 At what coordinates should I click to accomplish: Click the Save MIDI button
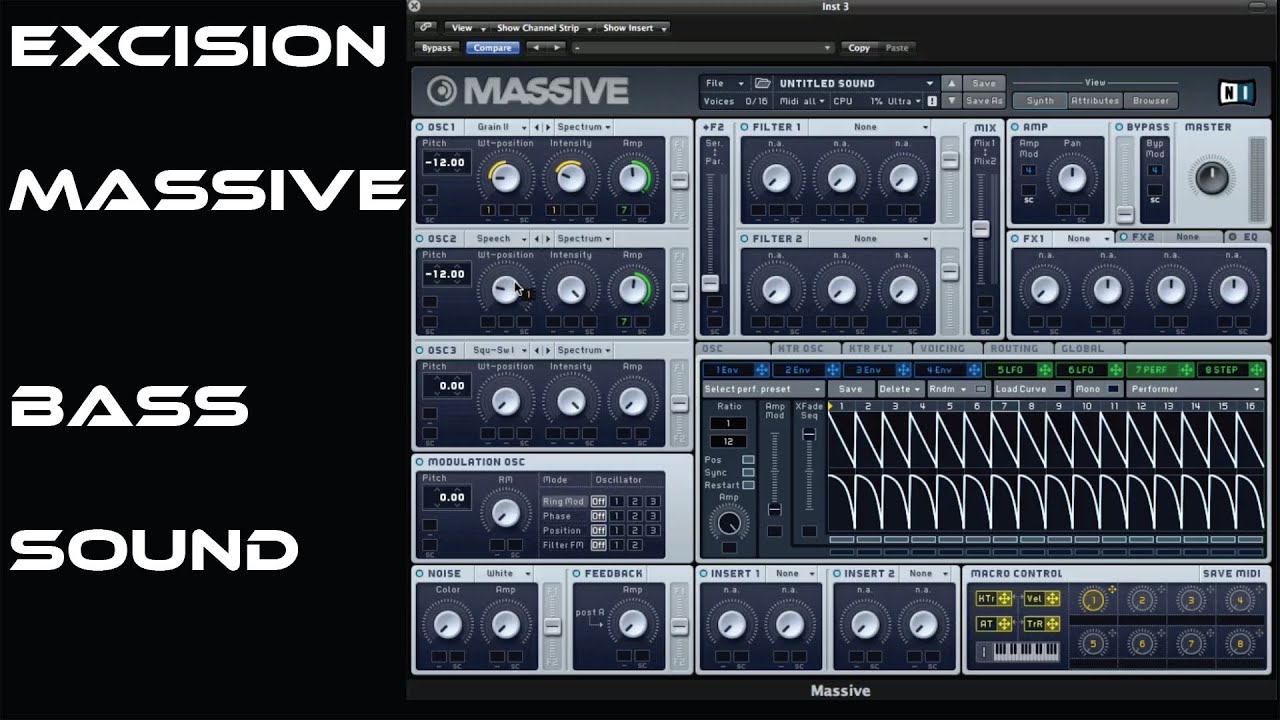(x=1232, y=574)
